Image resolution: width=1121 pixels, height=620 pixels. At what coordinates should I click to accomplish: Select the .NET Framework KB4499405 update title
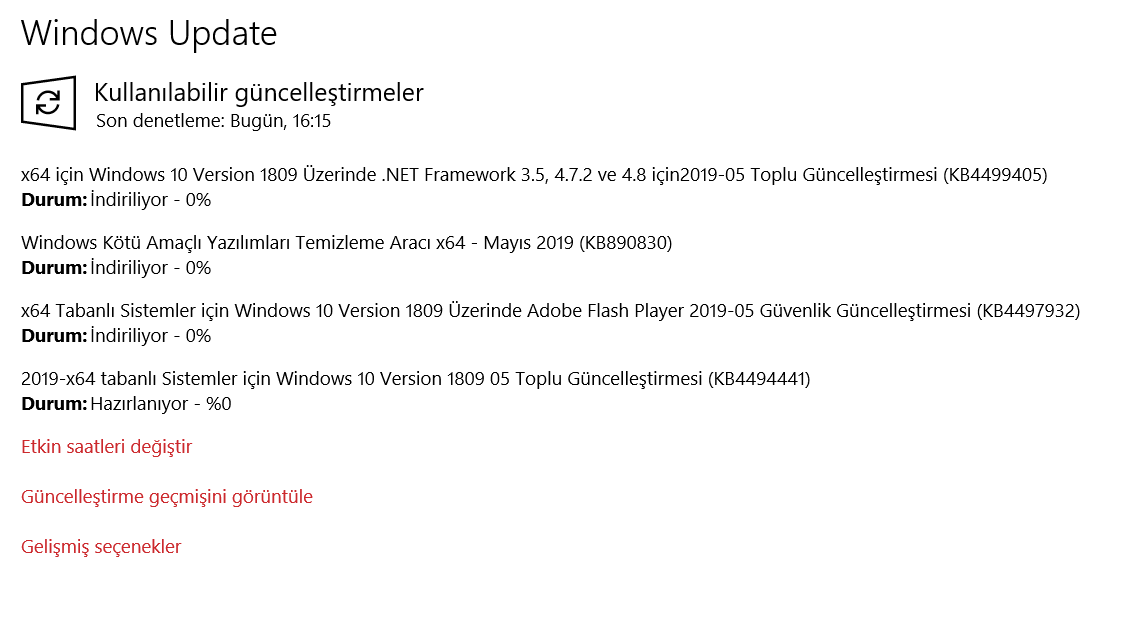tap(533, 175)
